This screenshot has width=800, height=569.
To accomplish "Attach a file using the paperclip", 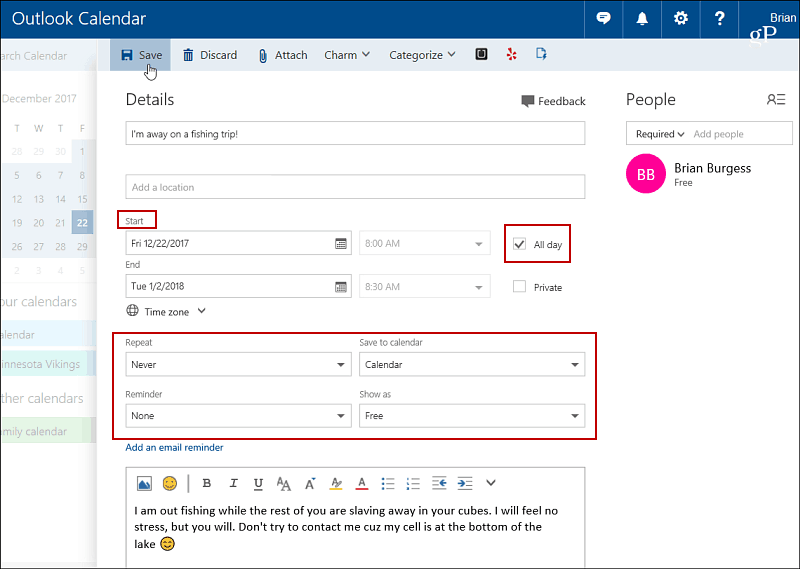I will point(283,55).
